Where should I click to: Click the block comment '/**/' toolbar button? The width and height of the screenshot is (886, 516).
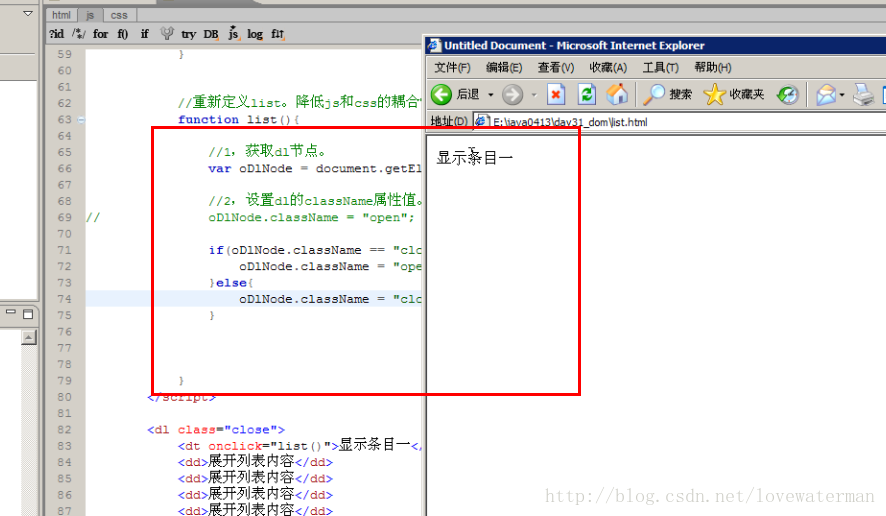click(x=79, y=34)
